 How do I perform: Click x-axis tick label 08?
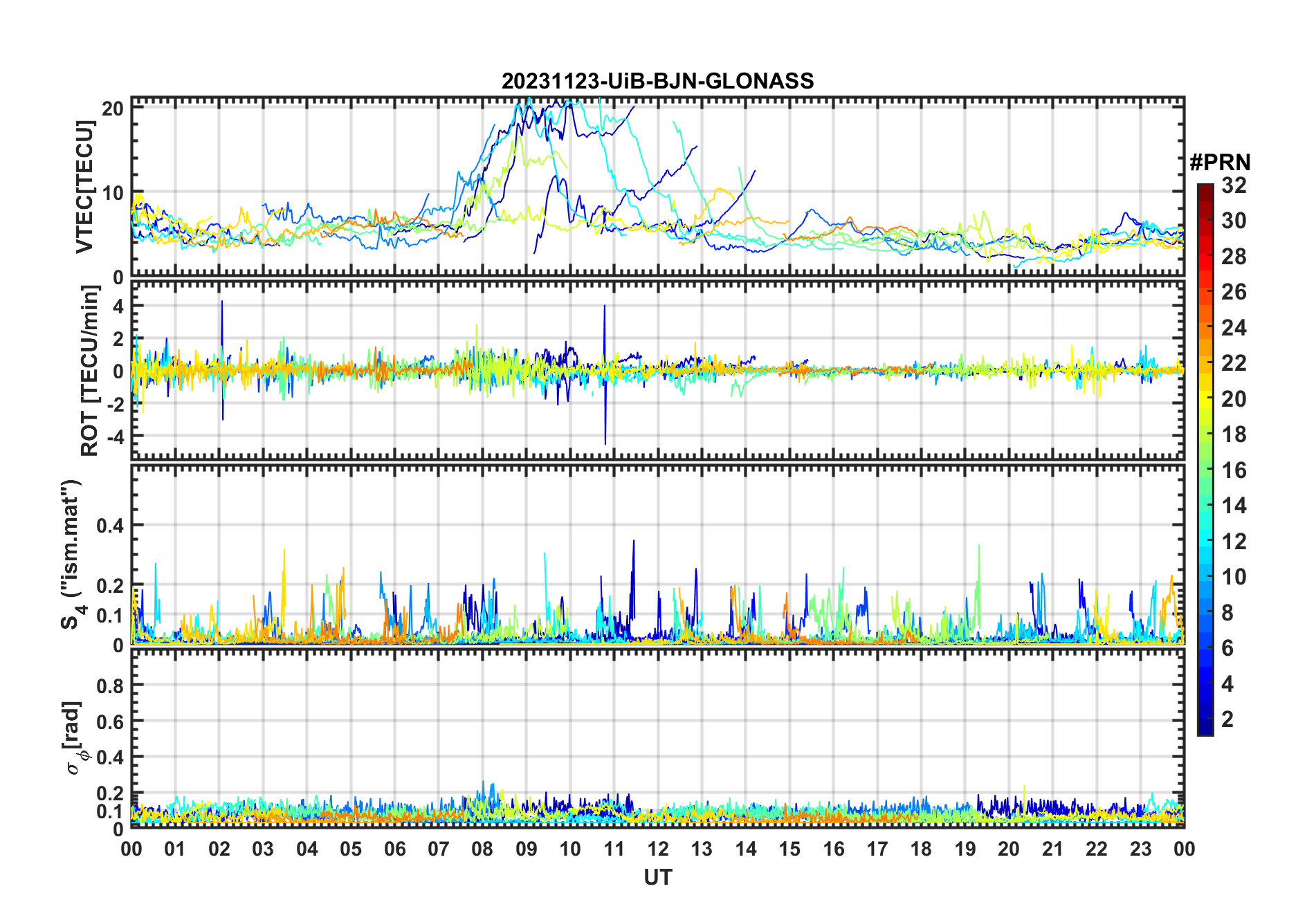pyautogui.click(x=482, y=849)
